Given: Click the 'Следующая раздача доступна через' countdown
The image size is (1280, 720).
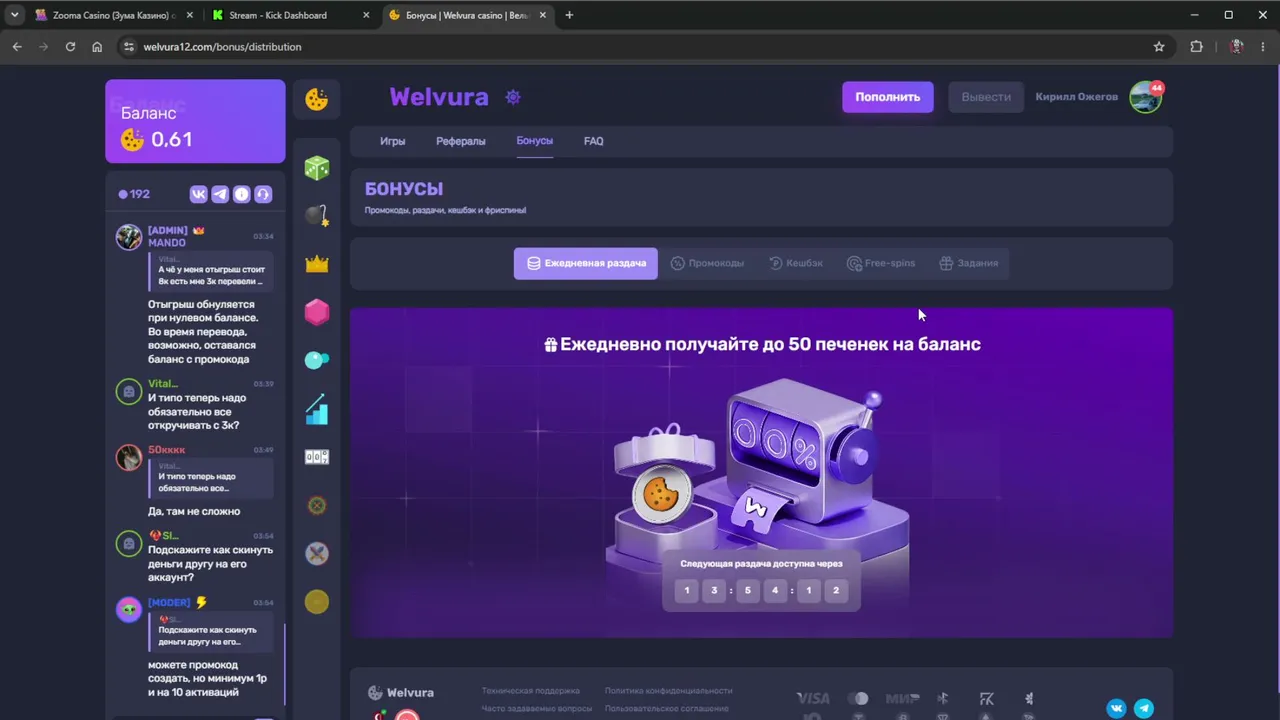Looking at the screenshot, I should [x=761, y=581].
